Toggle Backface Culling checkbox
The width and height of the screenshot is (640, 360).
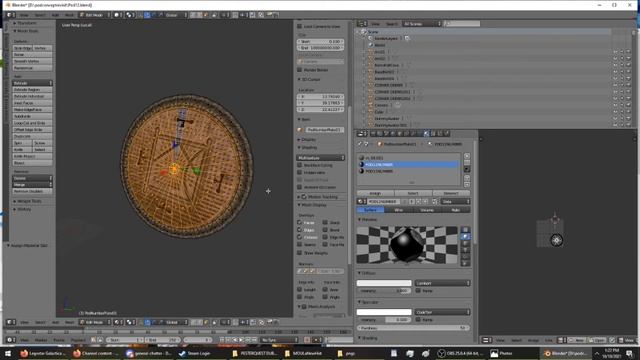pyautogui.click(x=300, y=165)
